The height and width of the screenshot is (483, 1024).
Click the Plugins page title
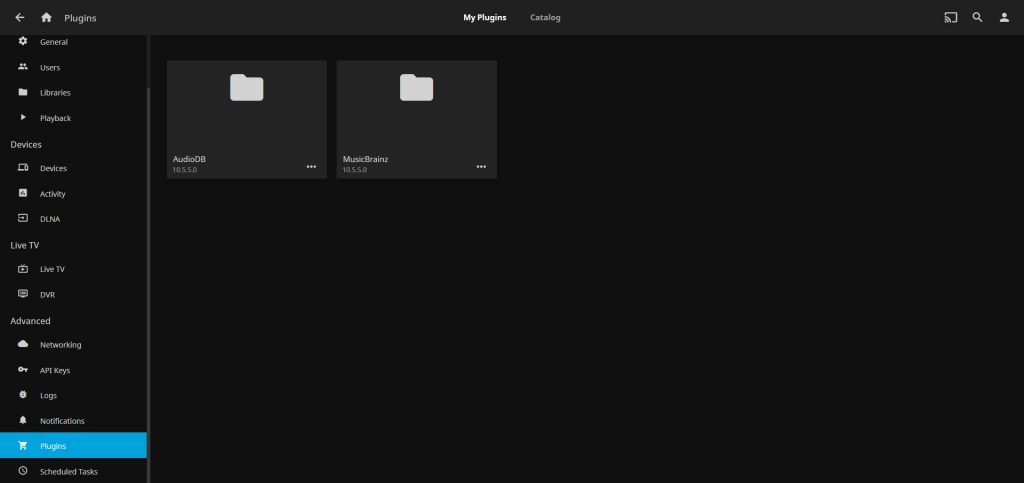point(80,18)
